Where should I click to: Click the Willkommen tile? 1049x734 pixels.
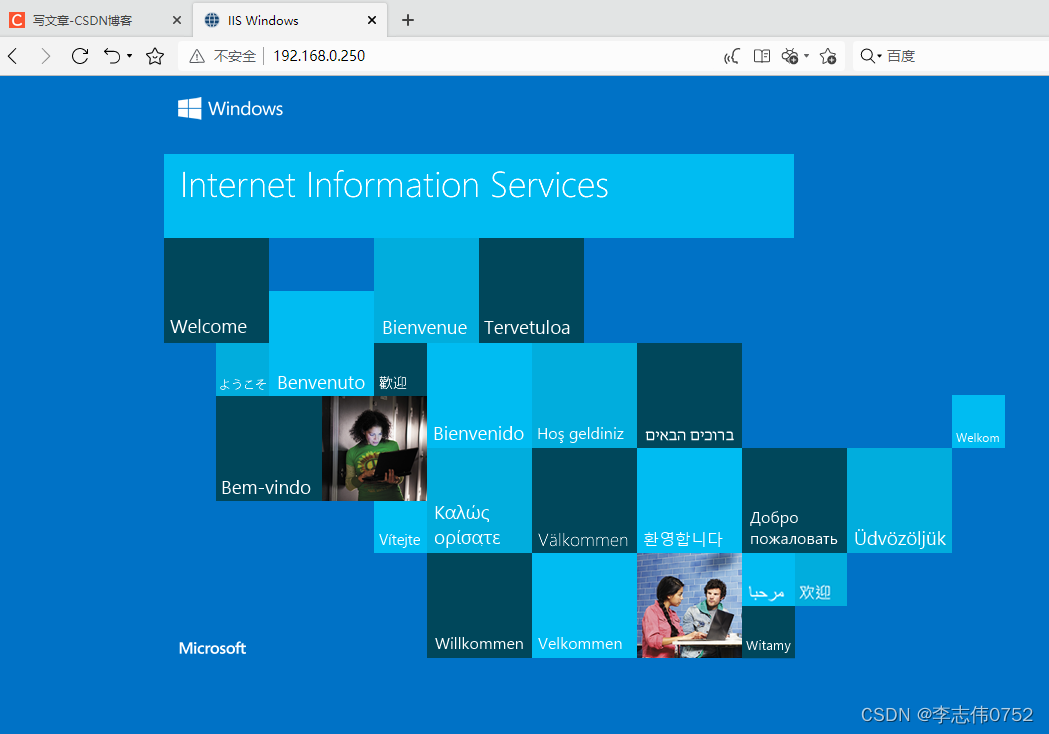click(479, 606)
